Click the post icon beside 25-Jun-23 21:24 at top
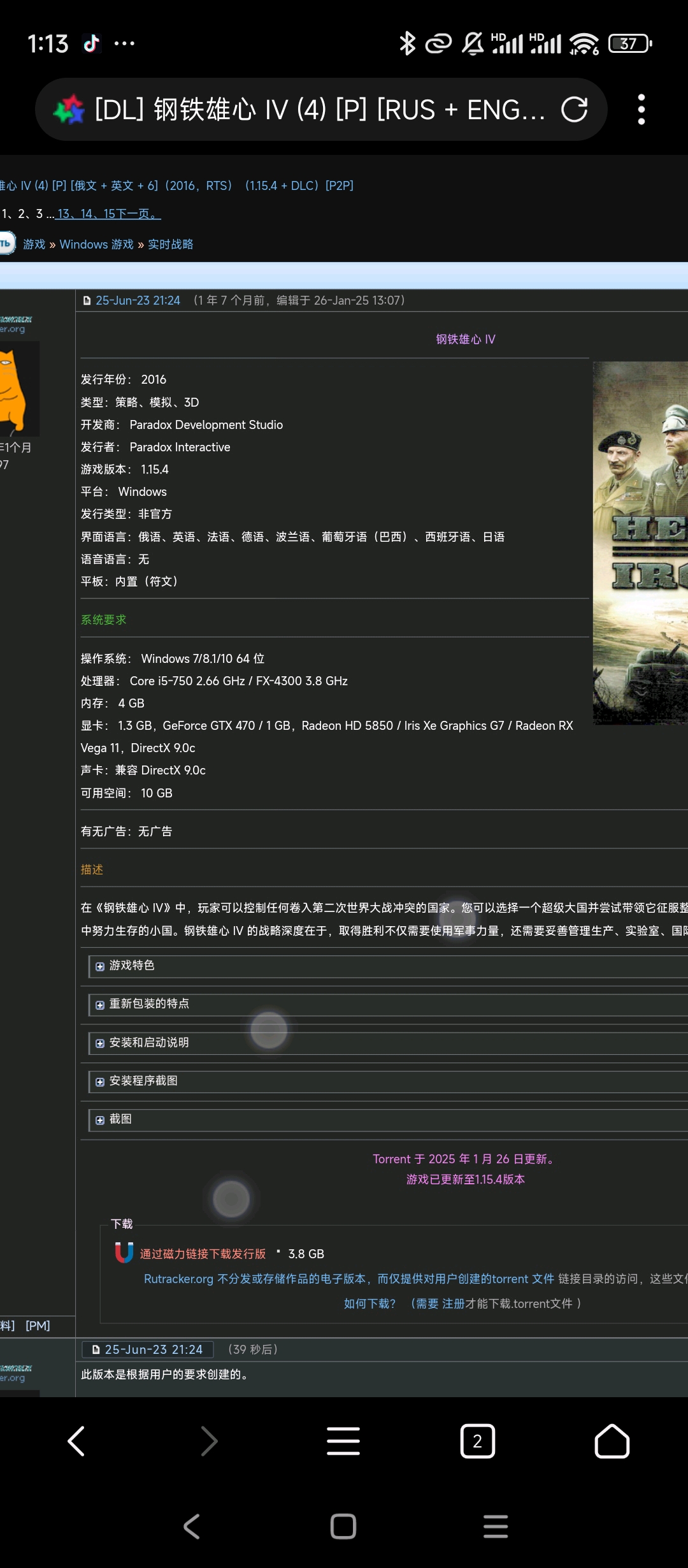 pos(87,301)
